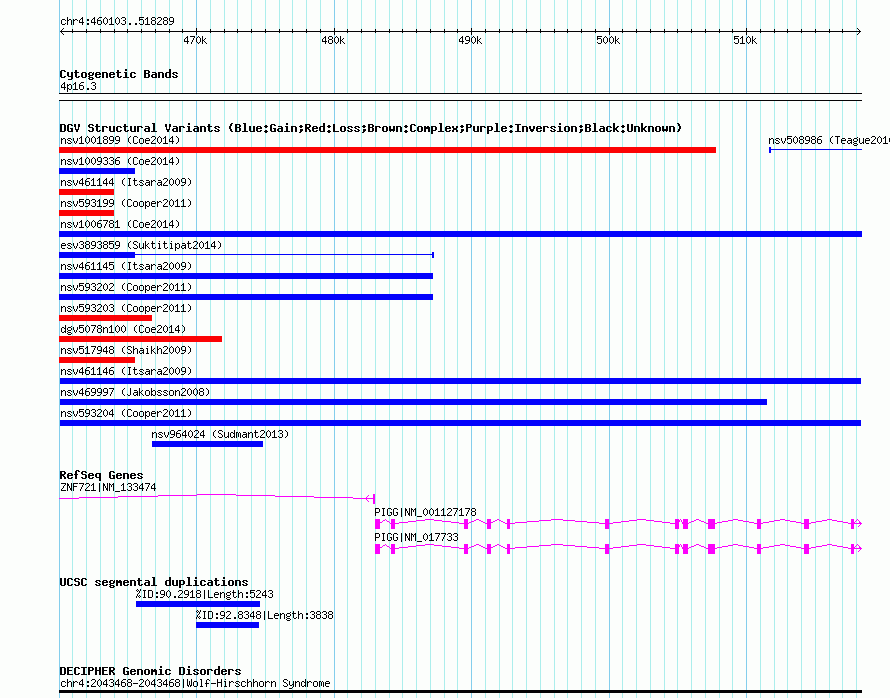Open the nsv593199 (Cooper2011) variant
The image size is (890, 698).
(126, 203)
